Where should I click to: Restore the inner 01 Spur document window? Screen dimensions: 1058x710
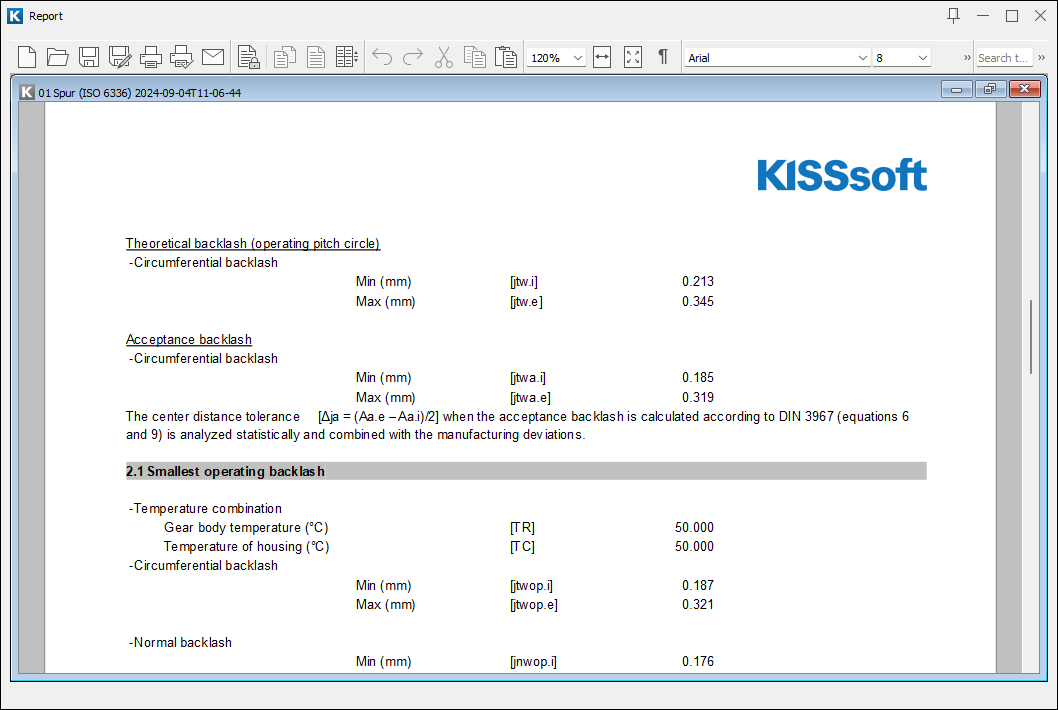pos(989,90)
